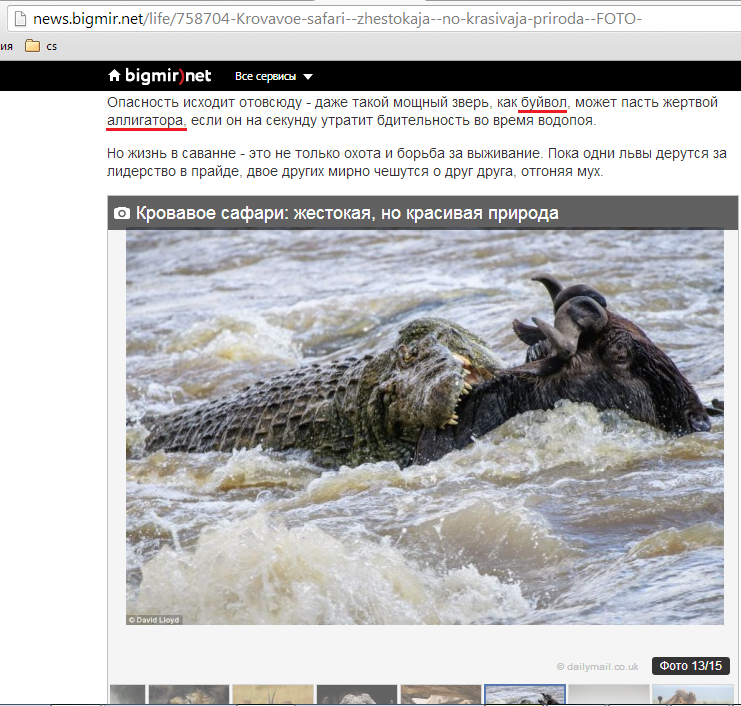Click the page icon in address bar
741x706 pixels.
pos(15,19)
